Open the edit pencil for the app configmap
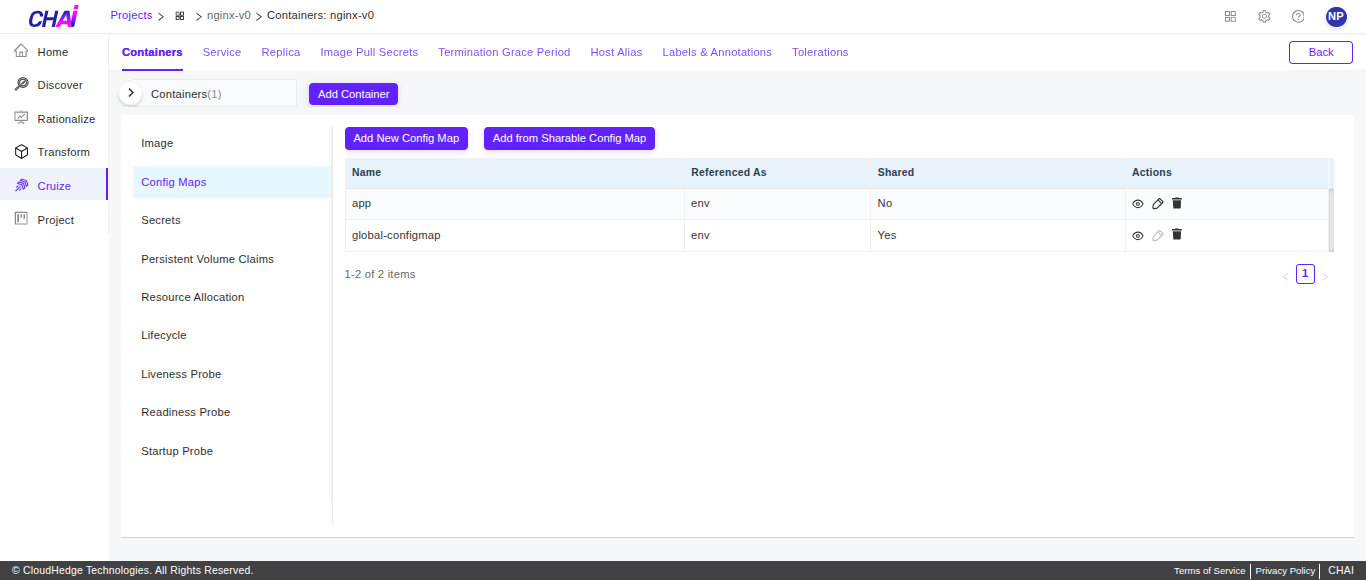The image size is (1366, 580). (x=1157, y=203)
